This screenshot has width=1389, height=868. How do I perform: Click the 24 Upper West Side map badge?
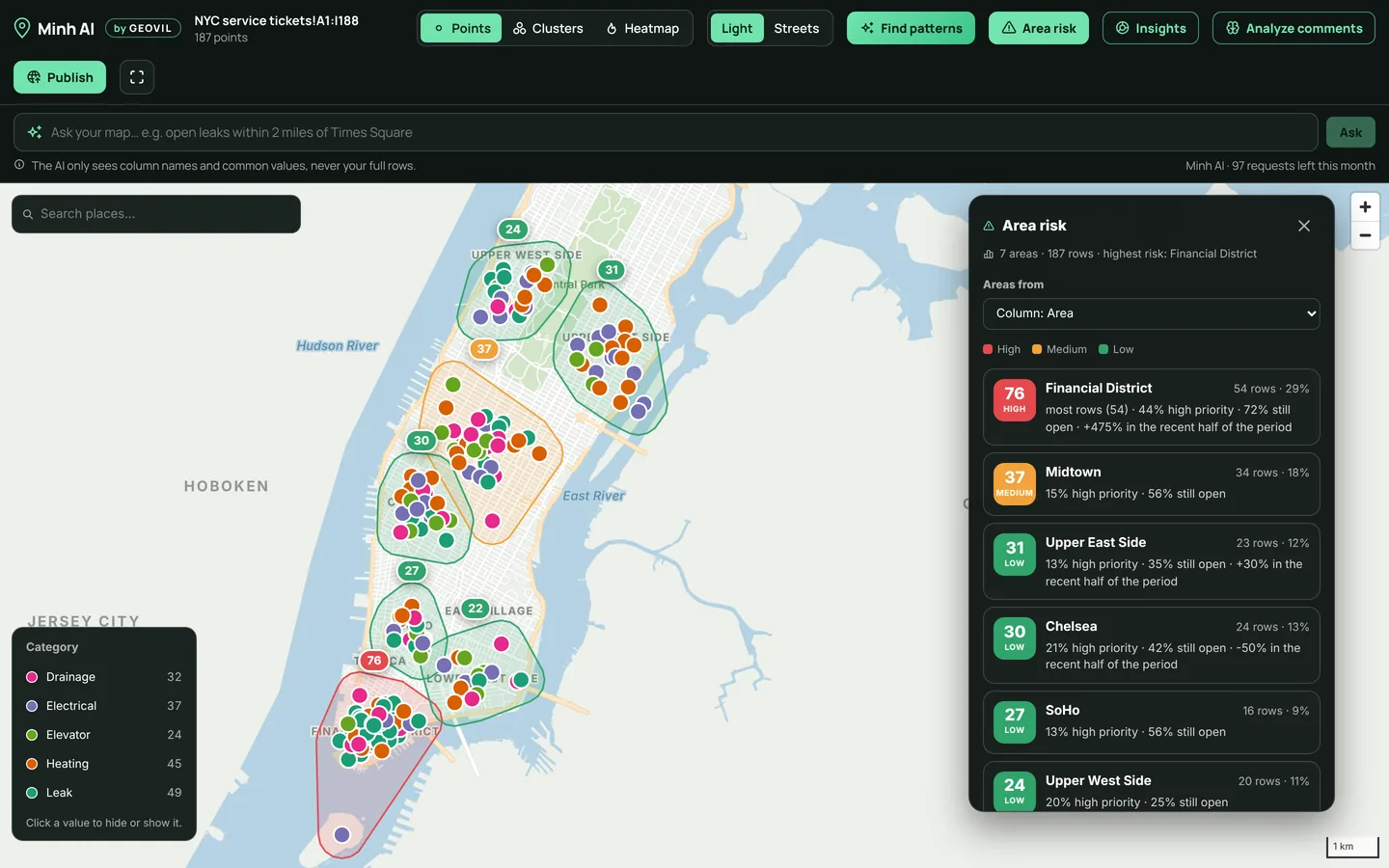(x=513, y=230)
